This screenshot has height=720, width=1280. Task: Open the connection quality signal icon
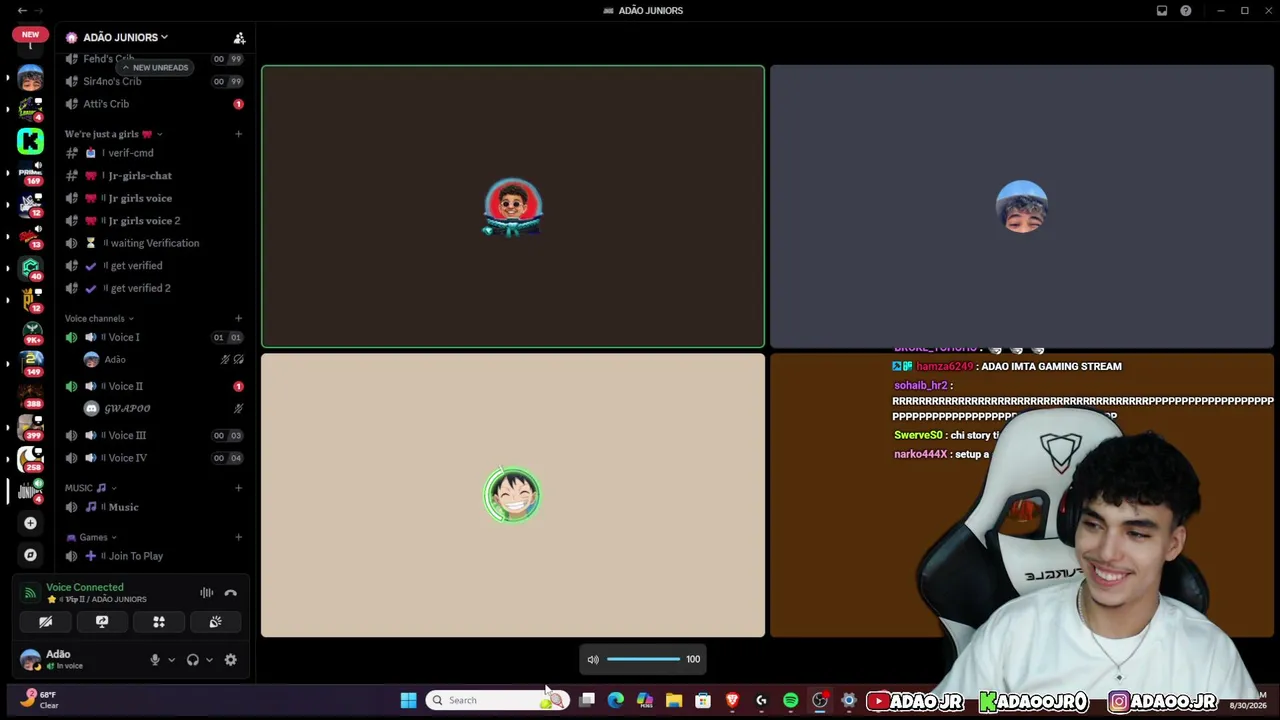30,593
